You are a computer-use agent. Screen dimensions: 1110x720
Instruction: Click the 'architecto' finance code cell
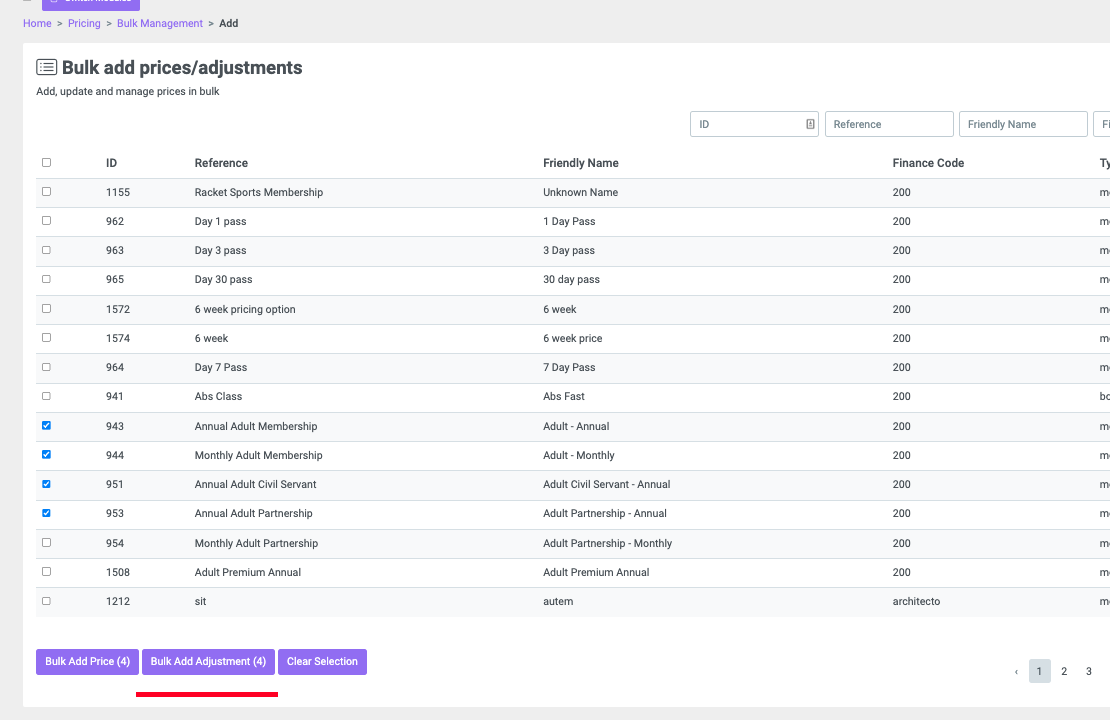(x=916, y=601)
